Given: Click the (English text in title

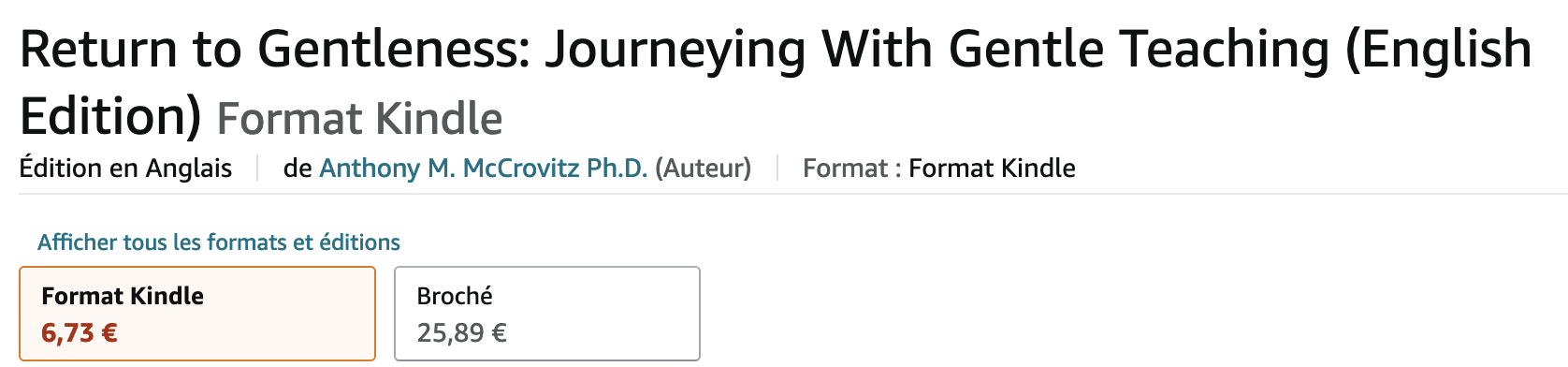Looking at the screenshot, I should tap(1439, 51).
